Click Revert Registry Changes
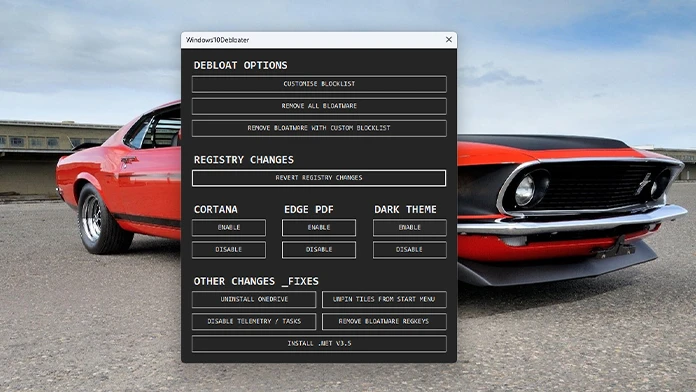Image resolution: width=696 pixels, height=392 pixels. click(x=319, y=178)
